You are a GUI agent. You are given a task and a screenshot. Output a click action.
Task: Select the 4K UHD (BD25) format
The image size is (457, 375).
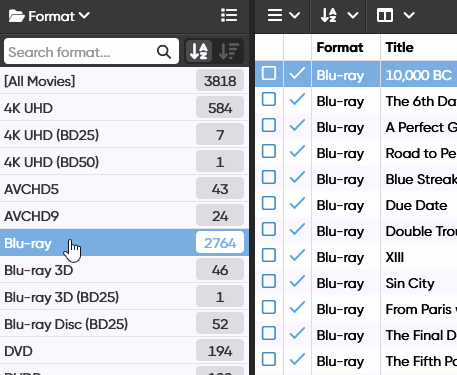coord(124,135)
